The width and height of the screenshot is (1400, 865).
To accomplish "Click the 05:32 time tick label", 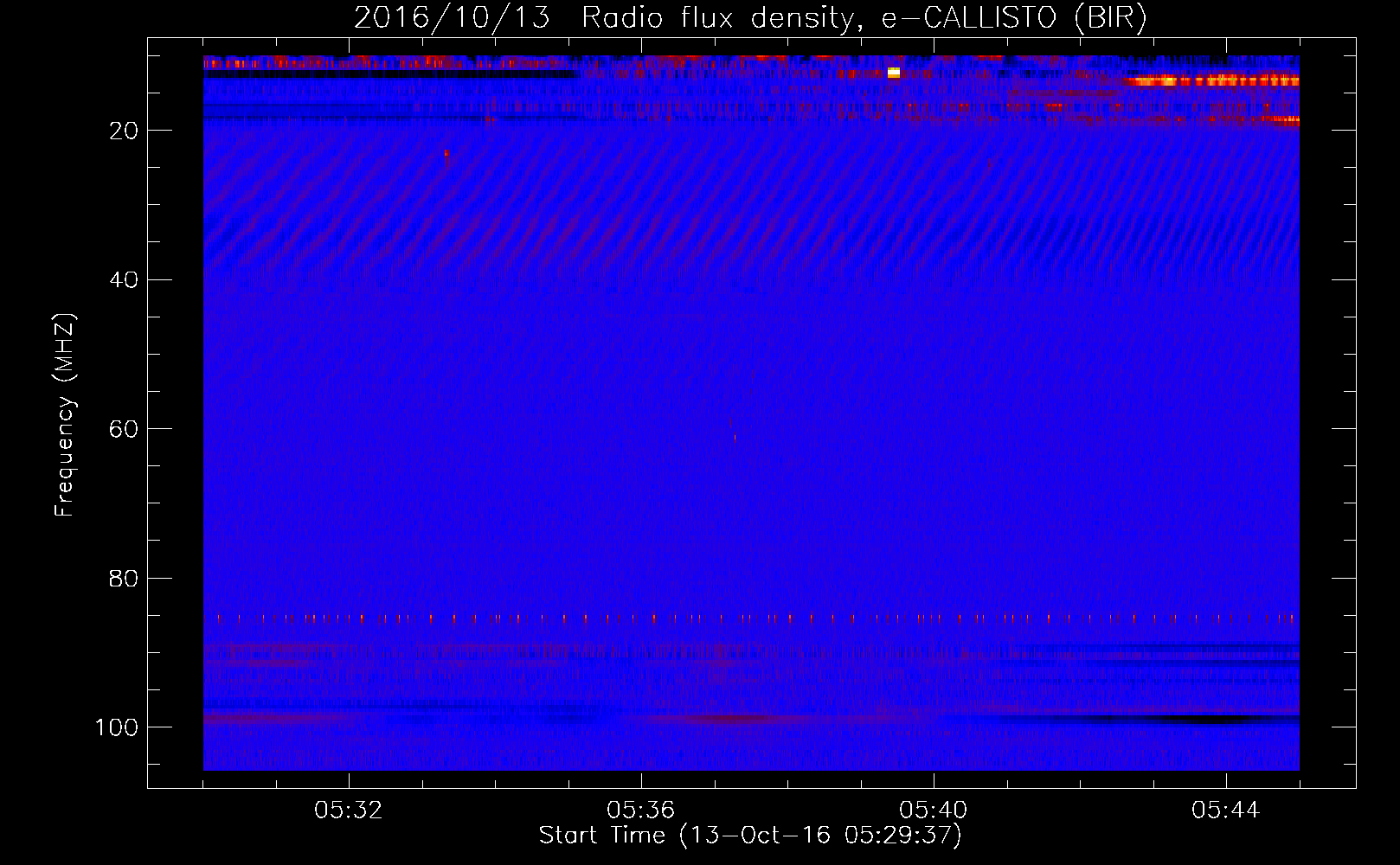I will point(349,811).
